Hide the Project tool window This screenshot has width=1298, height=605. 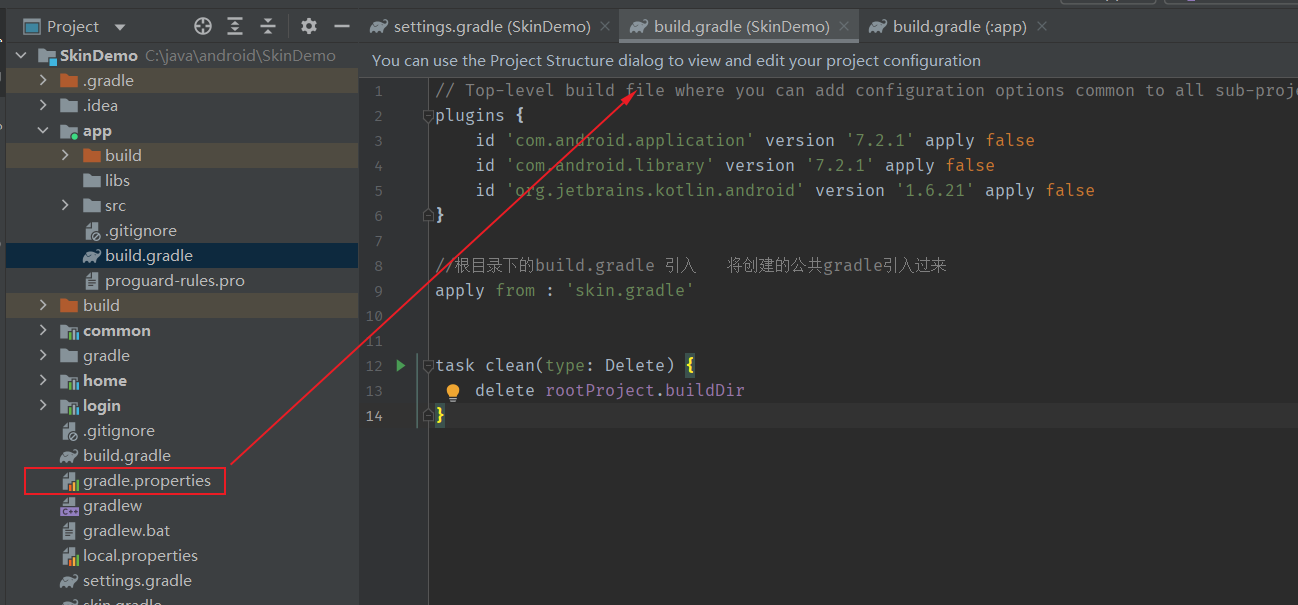click(x=342, y=27)
